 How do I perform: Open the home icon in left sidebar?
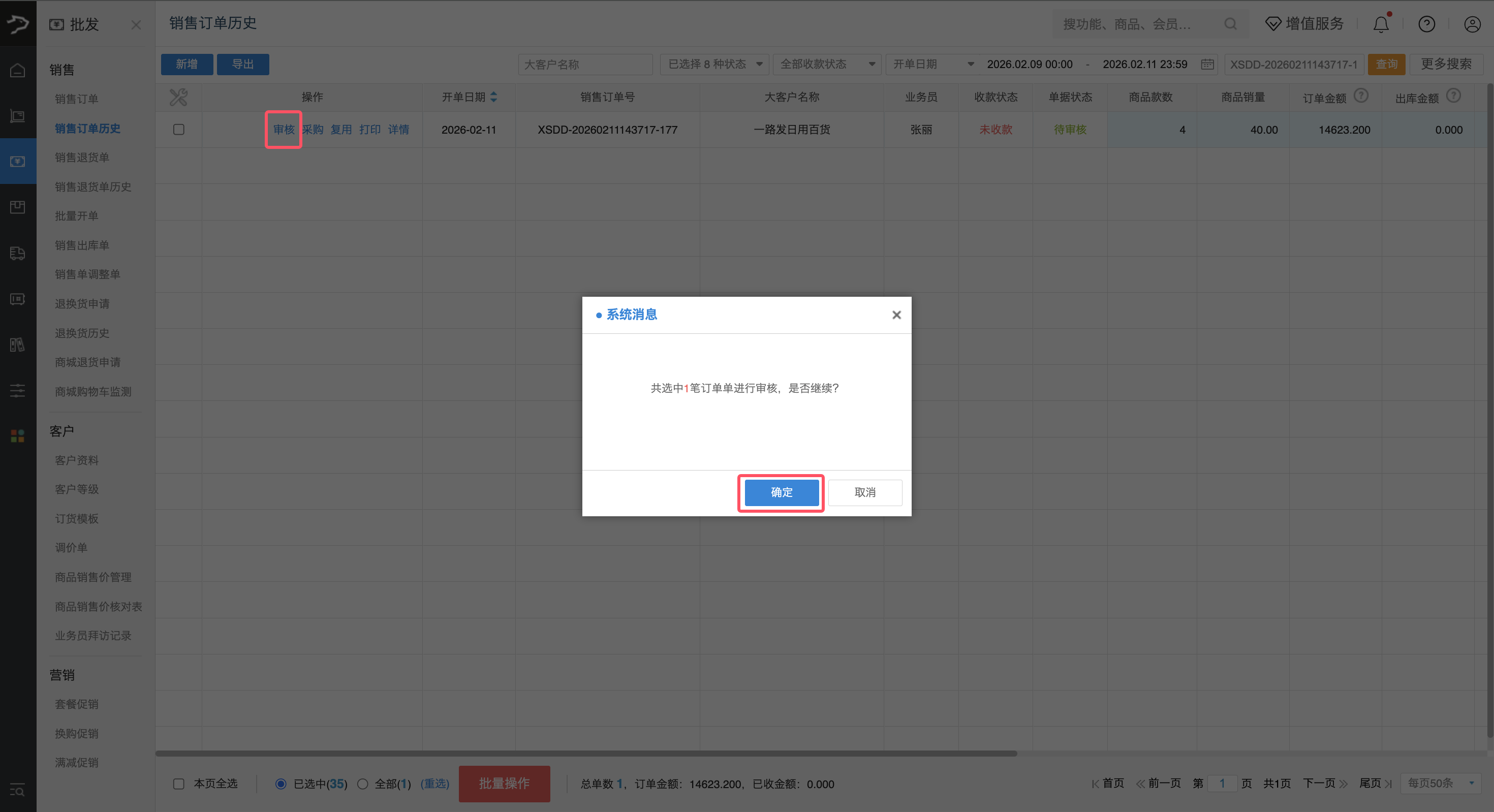[x=17, y=70]
